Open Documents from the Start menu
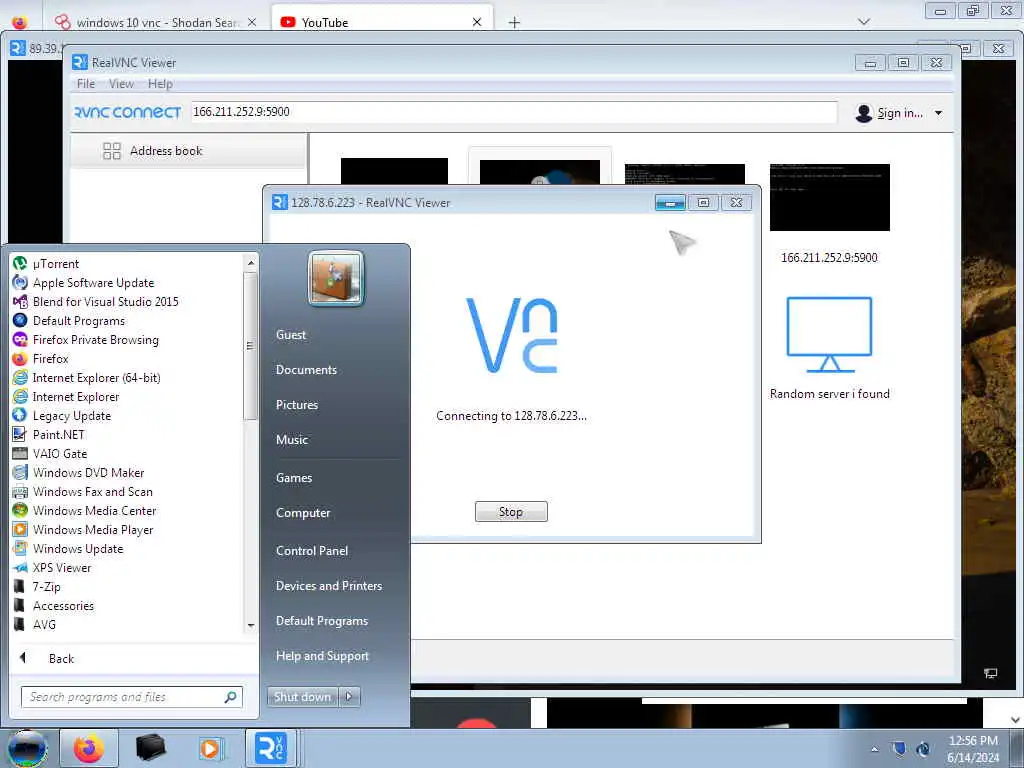 [x=306, y=370]
